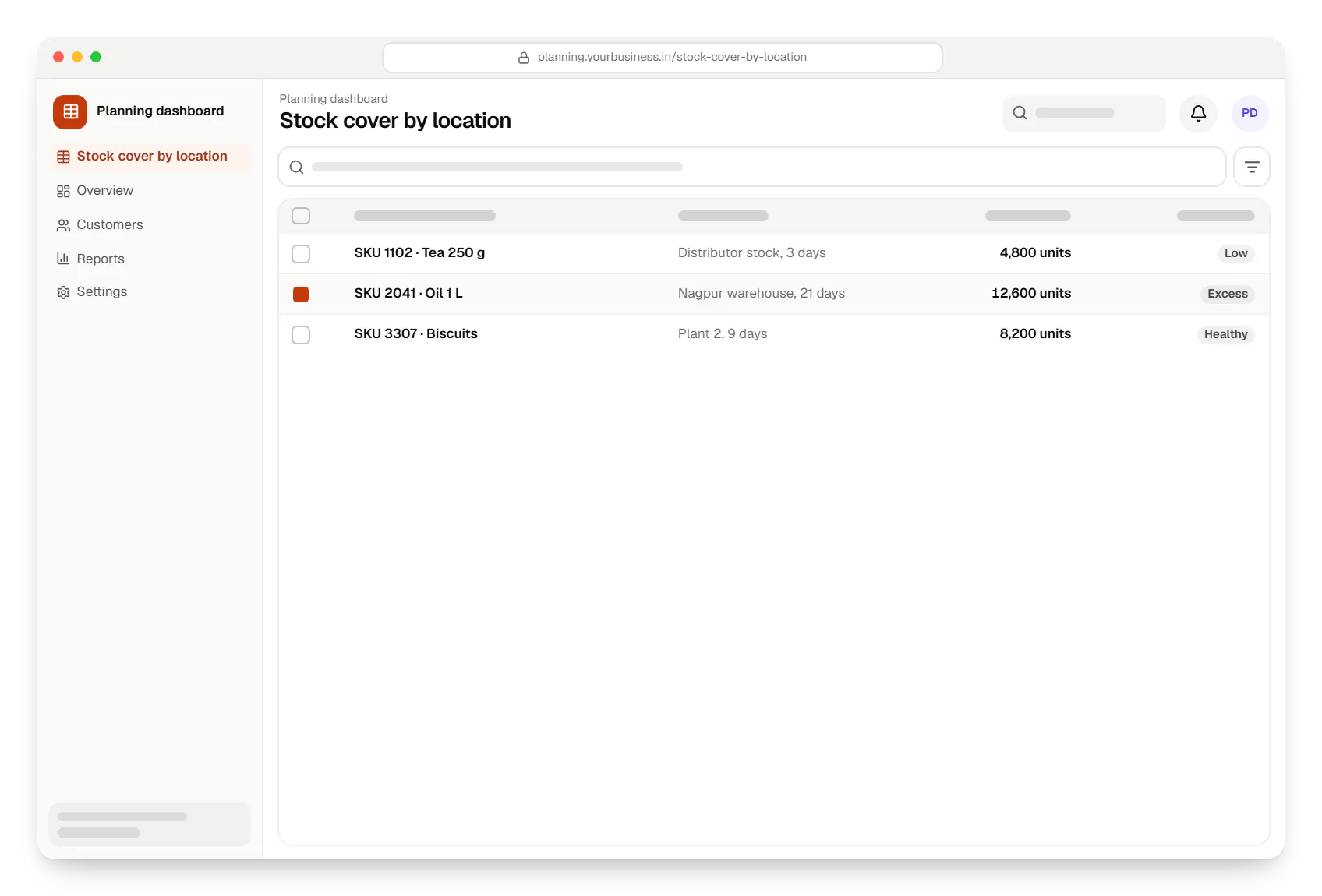Image resolution: width=1322 pixels, height=896 pixels.
Task: Uncheck the SKU 2041 Oil row checkbox
Action: [x=301, y=294]
